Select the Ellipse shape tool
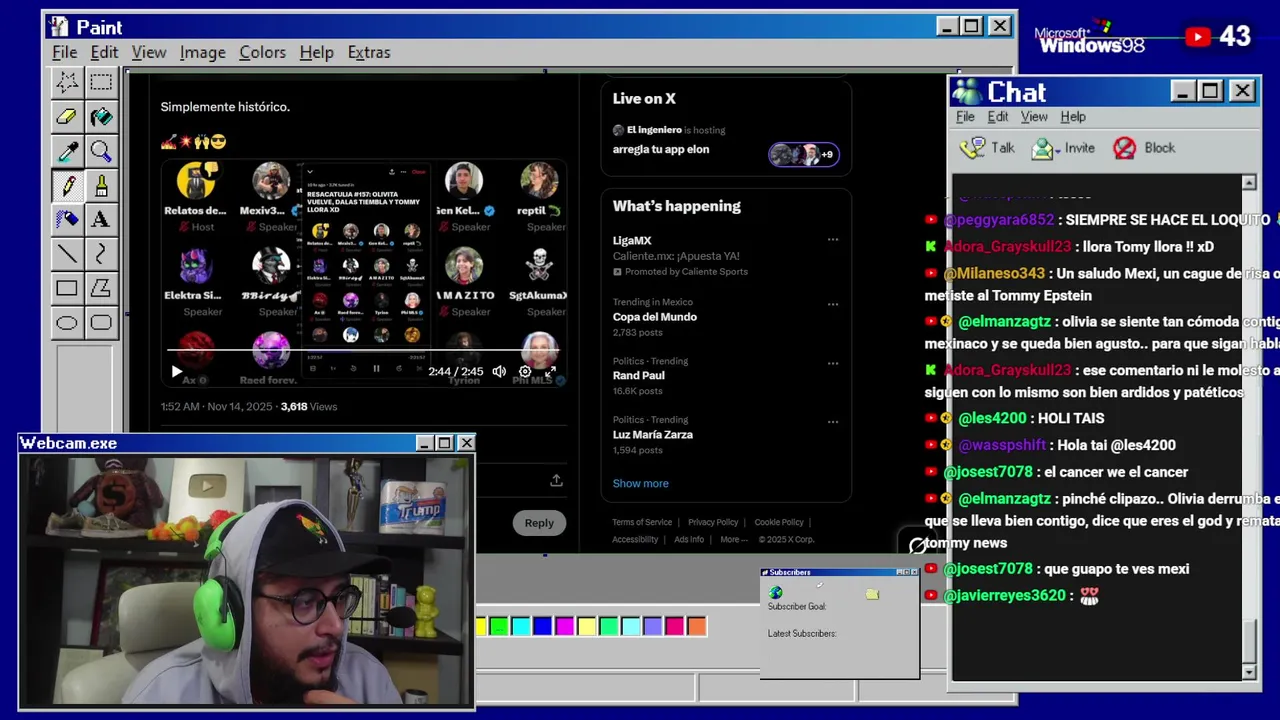The height and width of the screenshot is (720, 1280). pos(67,322)
